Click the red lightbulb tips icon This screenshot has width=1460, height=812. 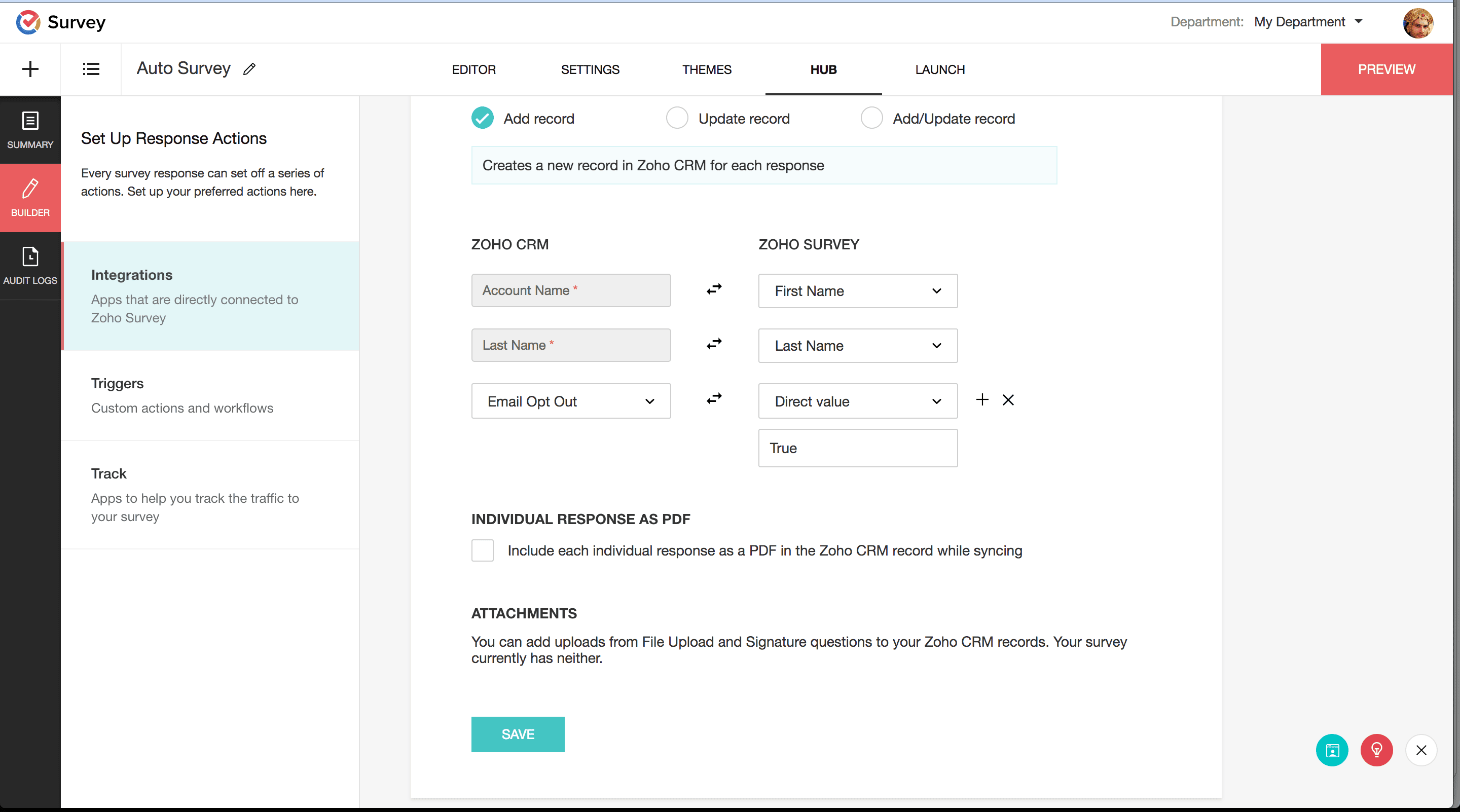[1376, 750]
